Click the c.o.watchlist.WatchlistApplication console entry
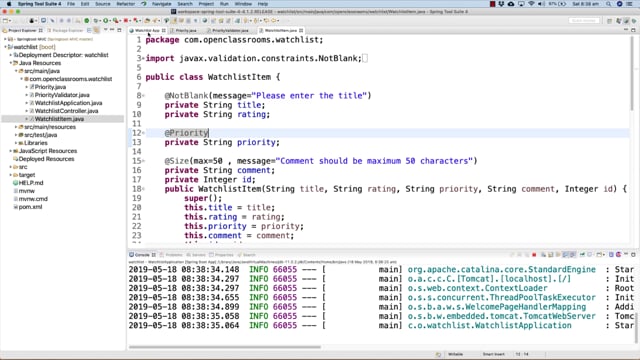Screen dimensions: 640x360 (489, 326)
